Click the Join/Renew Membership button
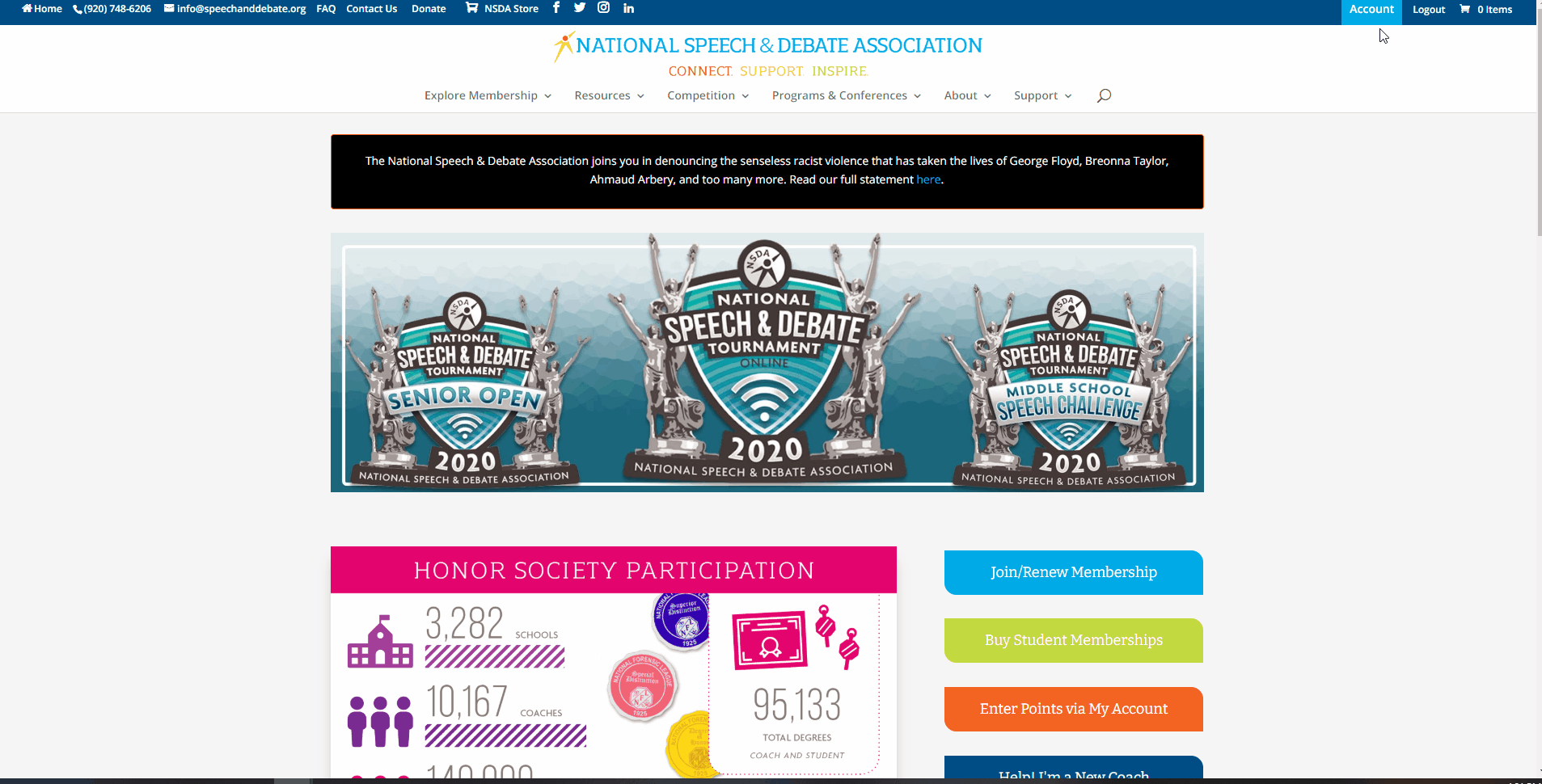This screenshot has width=1542, height=784. [1073, 572]
